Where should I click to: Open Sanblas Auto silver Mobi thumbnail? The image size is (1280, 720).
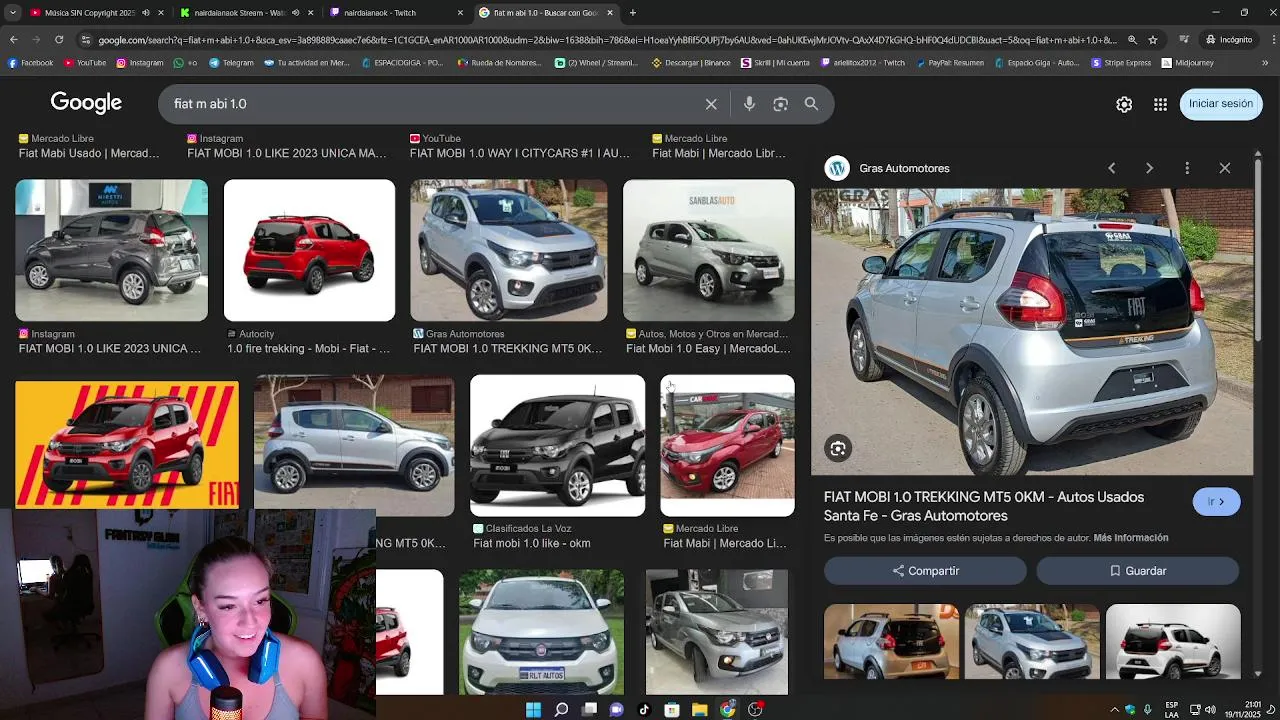click(708, 250)
